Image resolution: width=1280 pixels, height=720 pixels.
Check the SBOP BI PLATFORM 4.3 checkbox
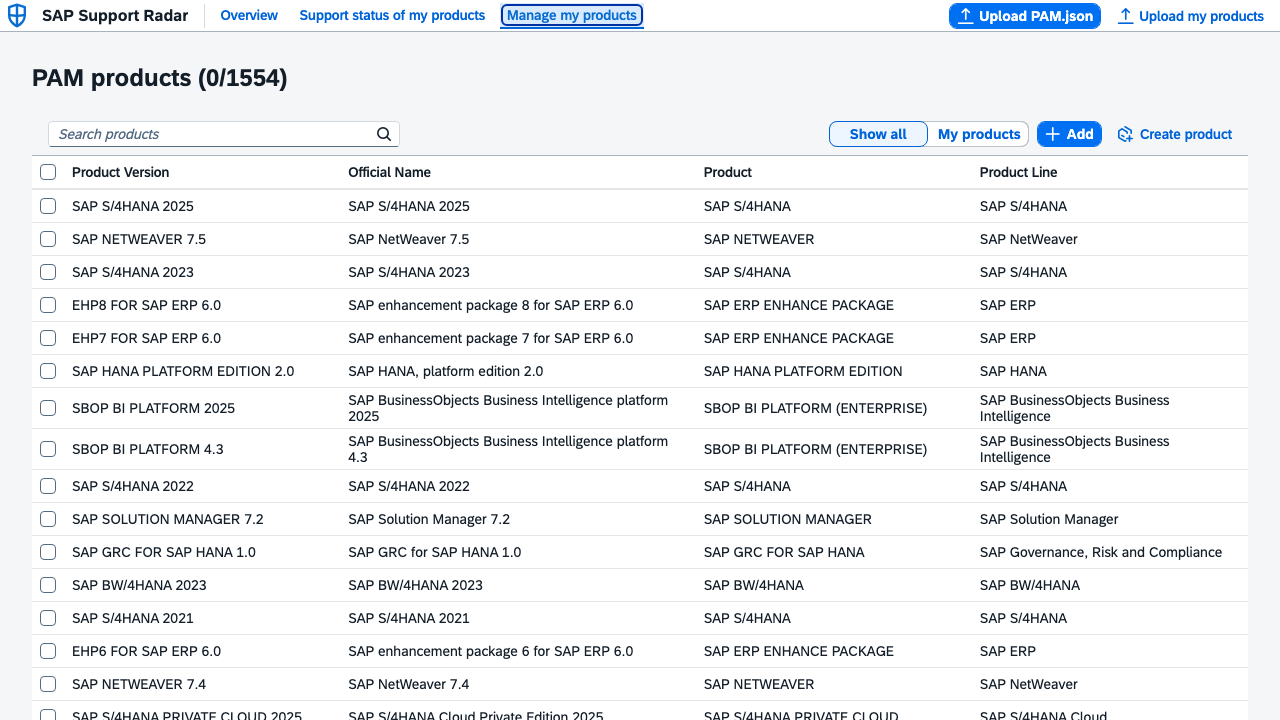(x=48, y=449)
